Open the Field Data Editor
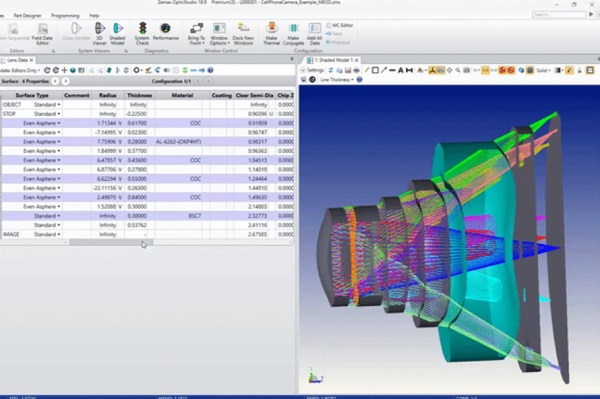This screenshot has width=600, height=399. (42, 34)
